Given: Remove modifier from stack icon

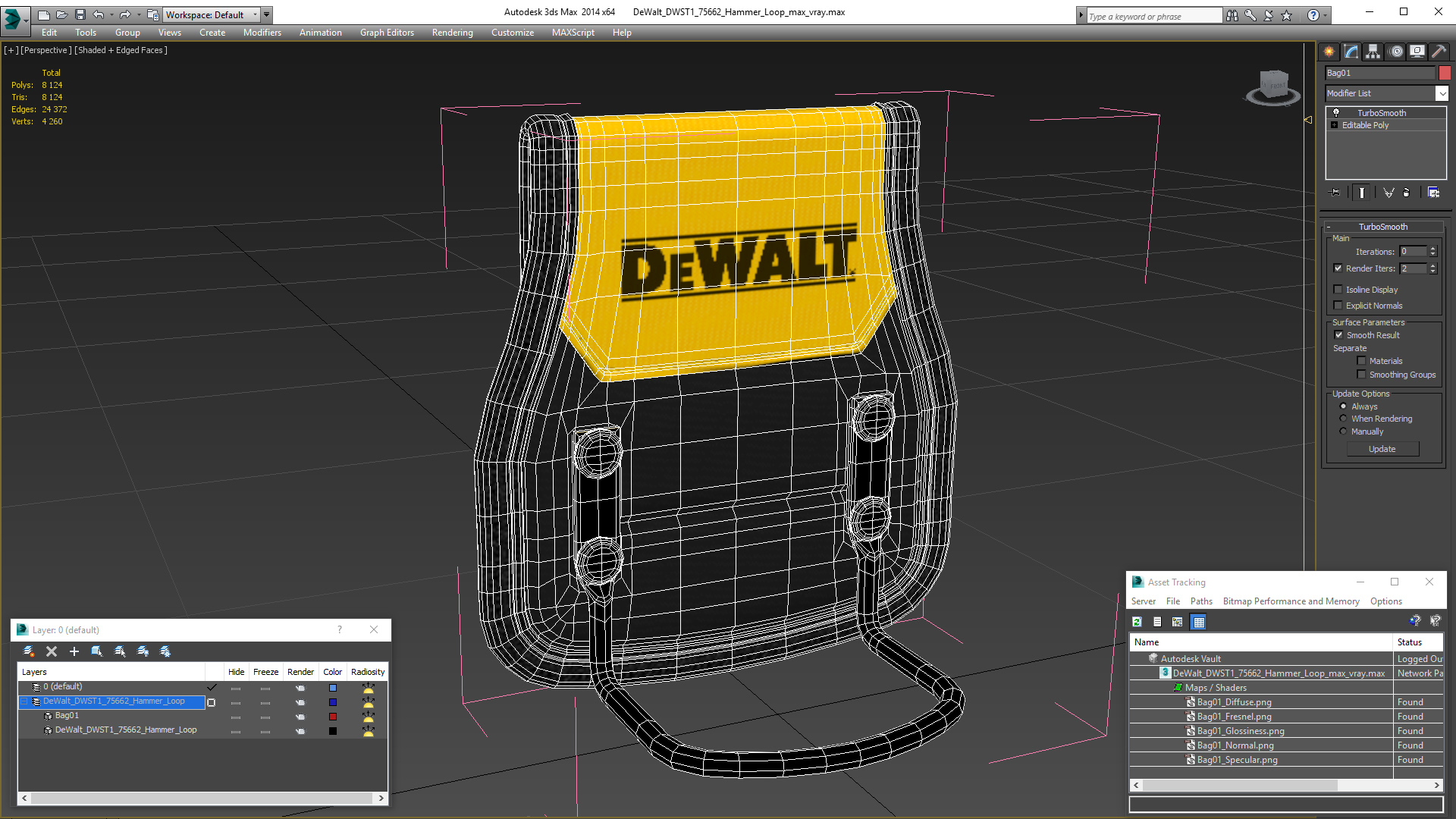Looking at the screenshot, I should (x=1407, y=193).
